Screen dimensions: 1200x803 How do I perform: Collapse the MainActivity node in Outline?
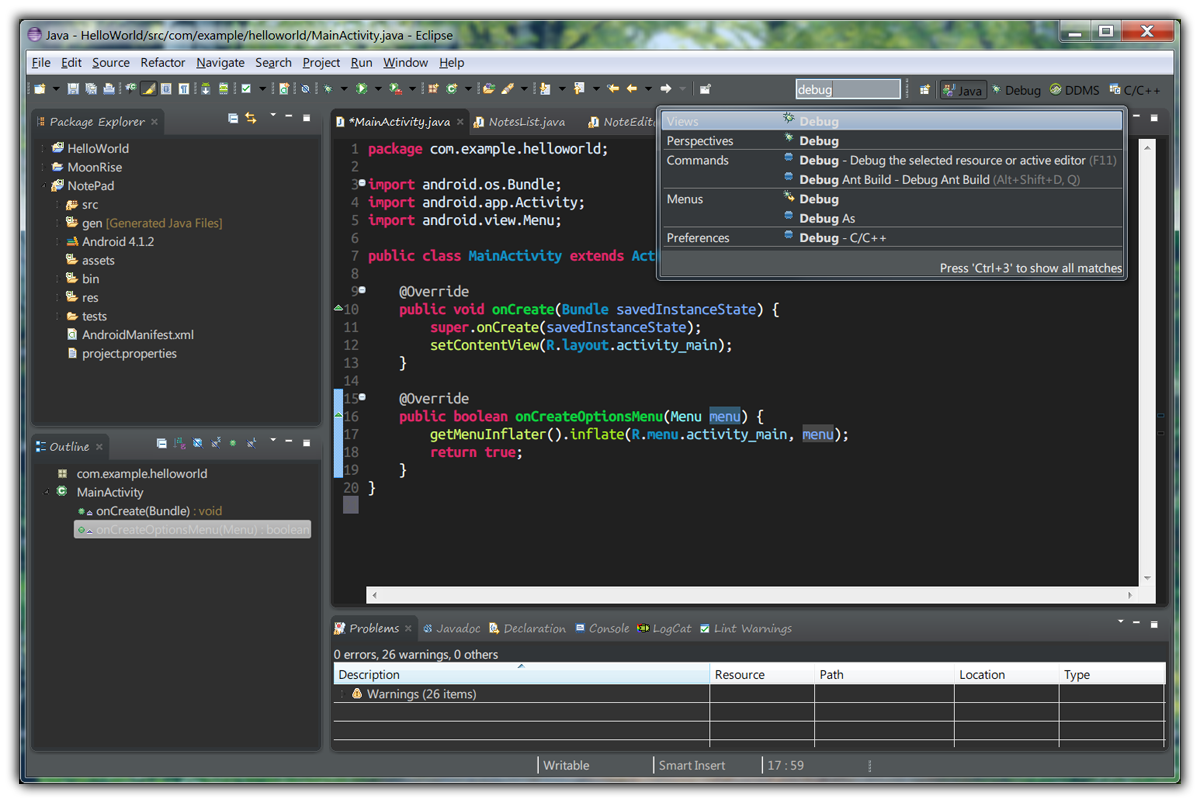pos(46,492)
